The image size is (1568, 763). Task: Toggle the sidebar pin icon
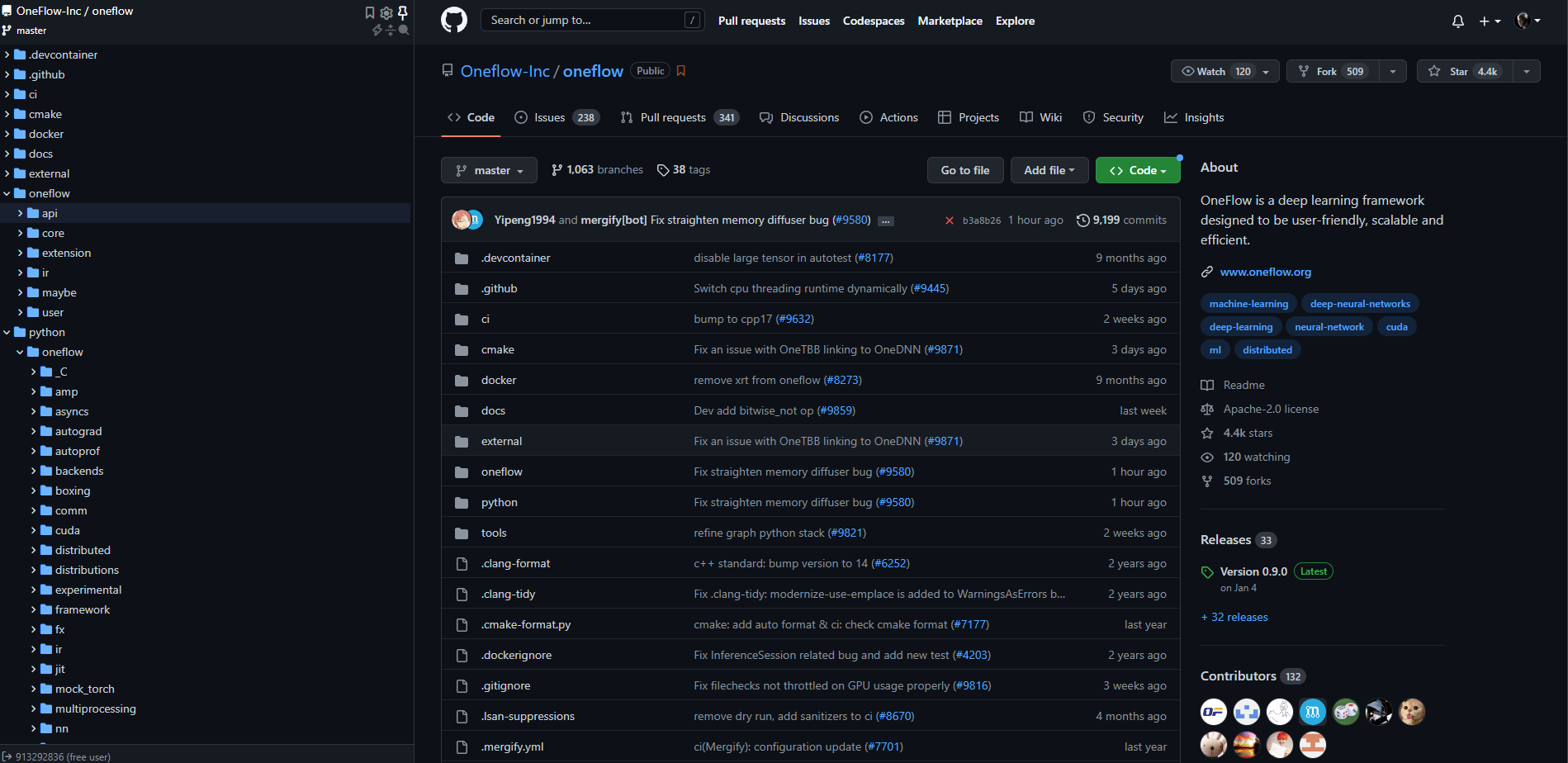pos(403,12)
